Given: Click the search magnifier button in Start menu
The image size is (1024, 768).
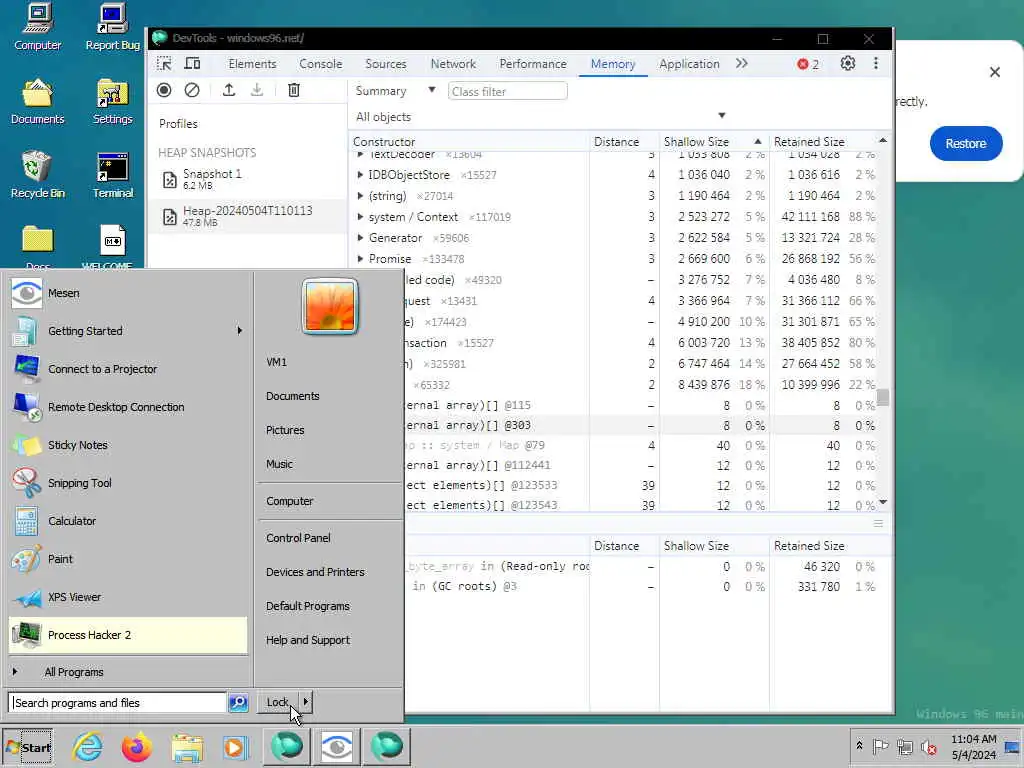Looking at the screenshot, I should coord(238,703).
